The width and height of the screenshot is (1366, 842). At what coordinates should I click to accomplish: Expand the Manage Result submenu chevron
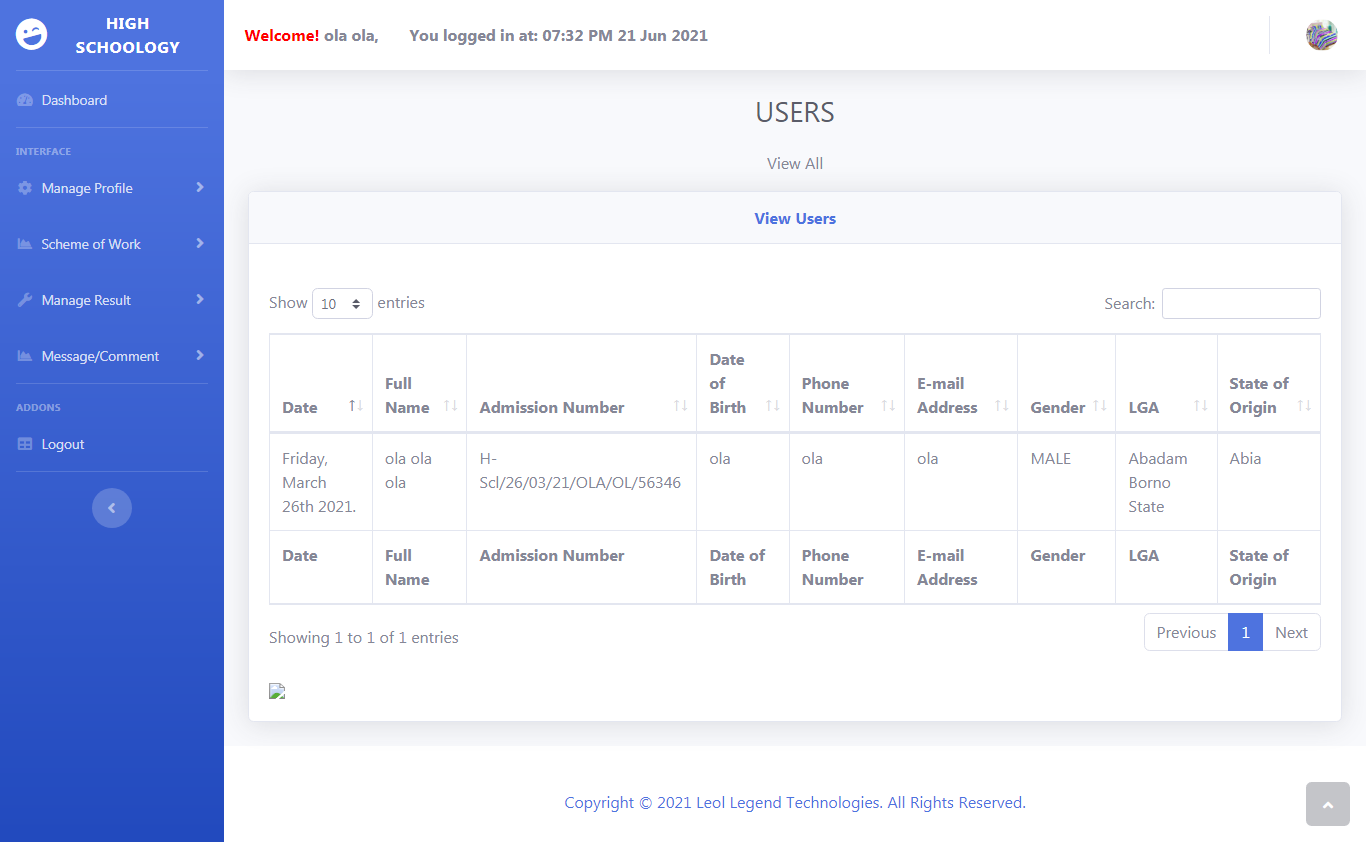click(x=200, y=300)
